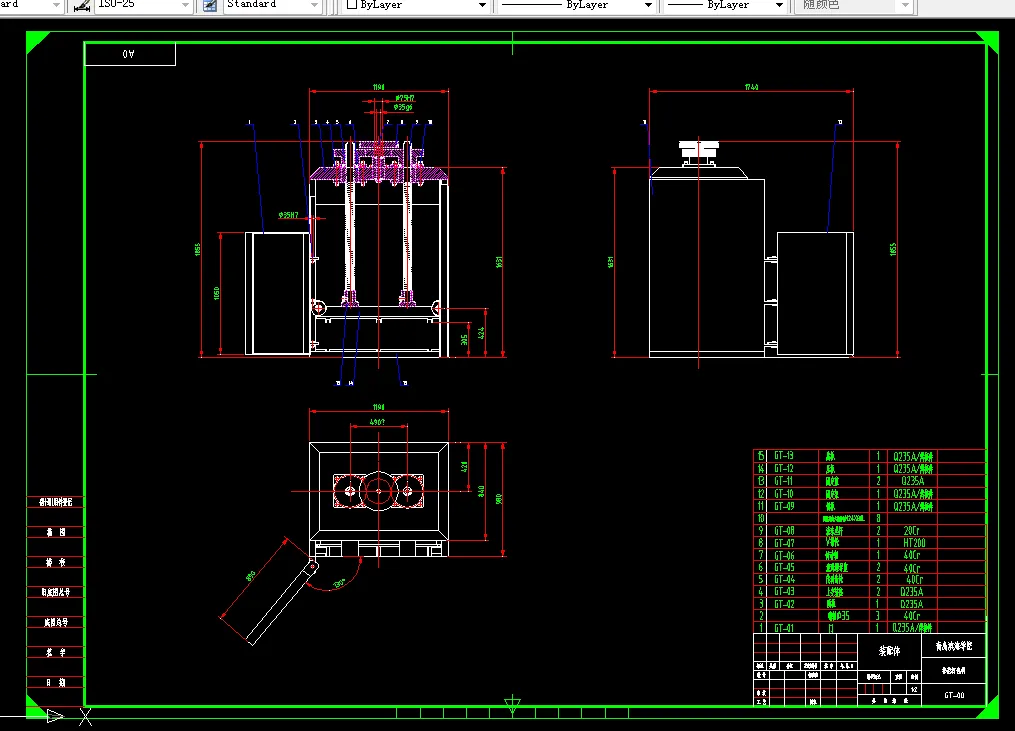Click the UCS arrow icon at drawing corner
Screen dimensions: 1015x731
point(55,716)
